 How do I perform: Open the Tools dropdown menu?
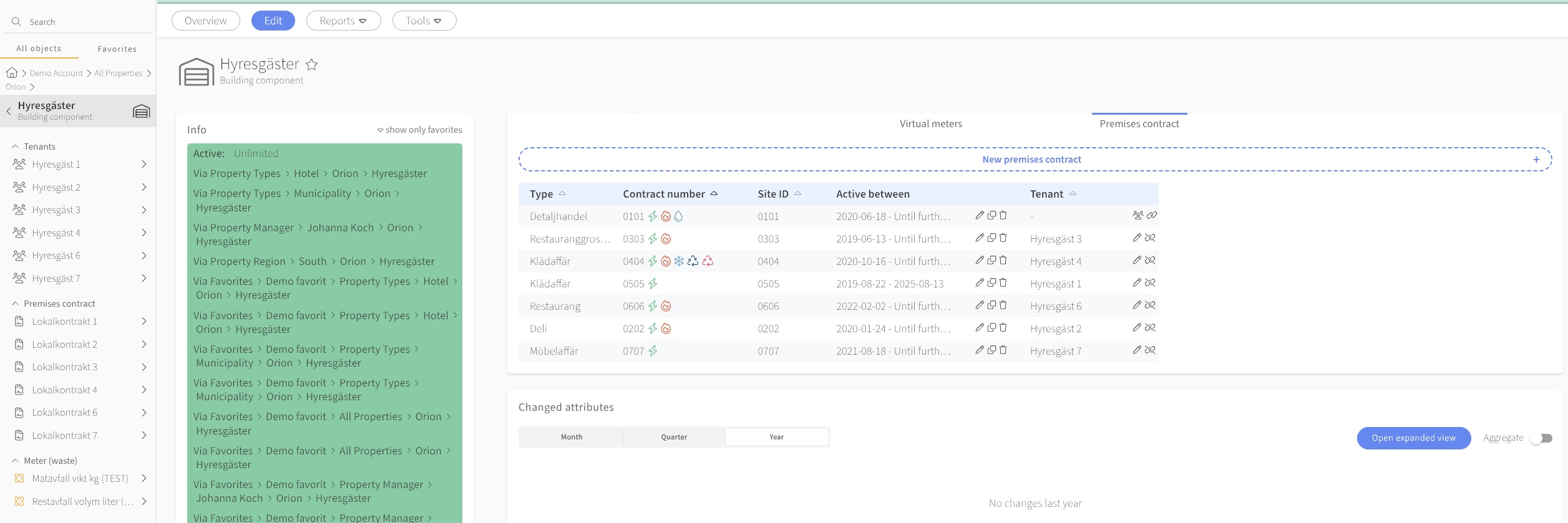tap(424, 21)
